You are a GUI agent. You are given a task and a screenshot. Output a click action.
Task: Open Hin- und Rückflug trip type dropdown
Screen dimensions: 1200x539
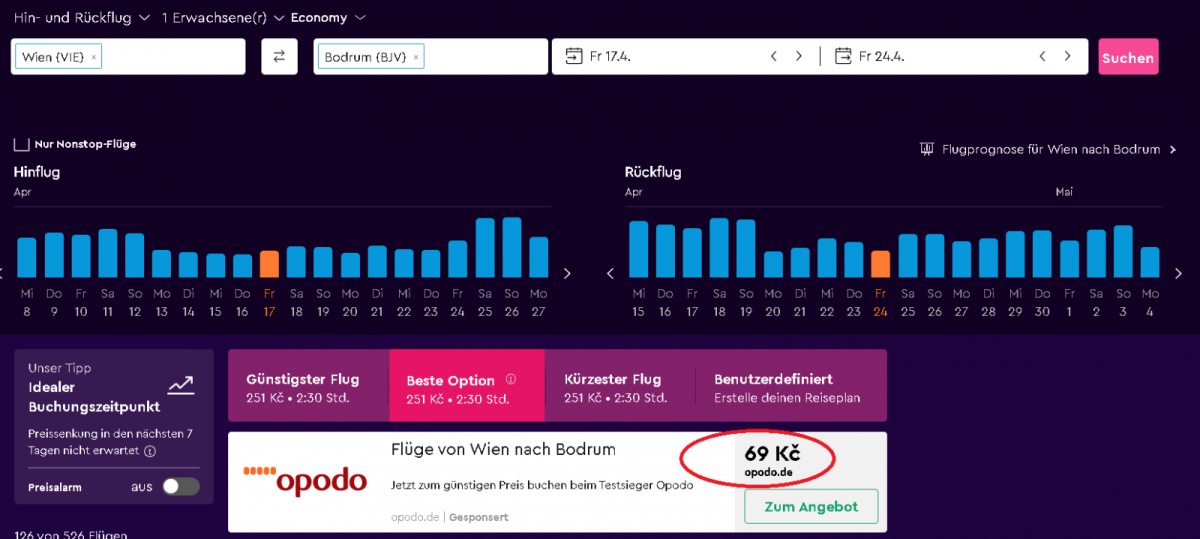[82, 17]
